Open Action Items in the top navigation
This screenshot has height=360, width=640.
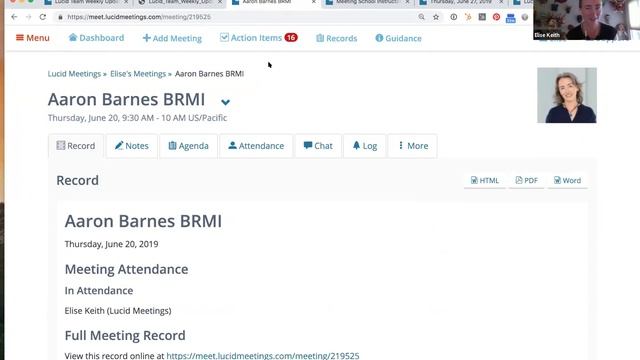tap(251, 38)
